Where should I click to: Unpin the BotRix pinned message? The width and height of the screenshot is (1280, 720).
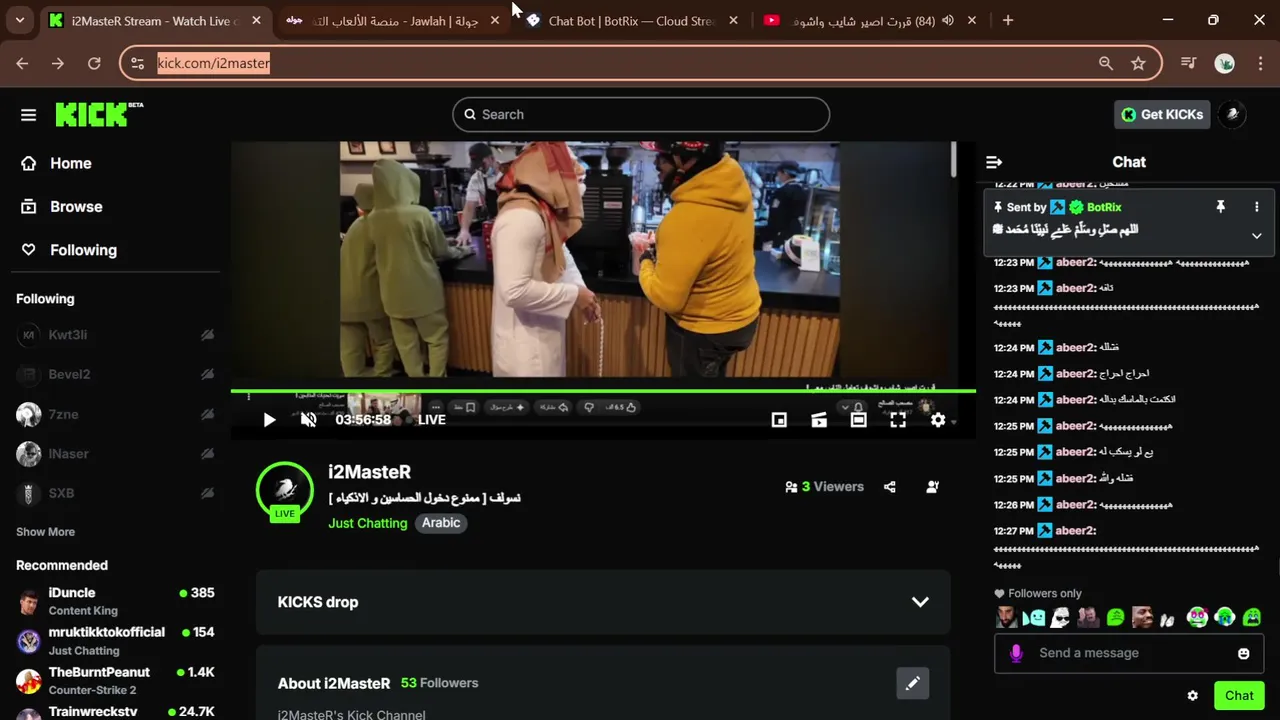(1220, 207)
